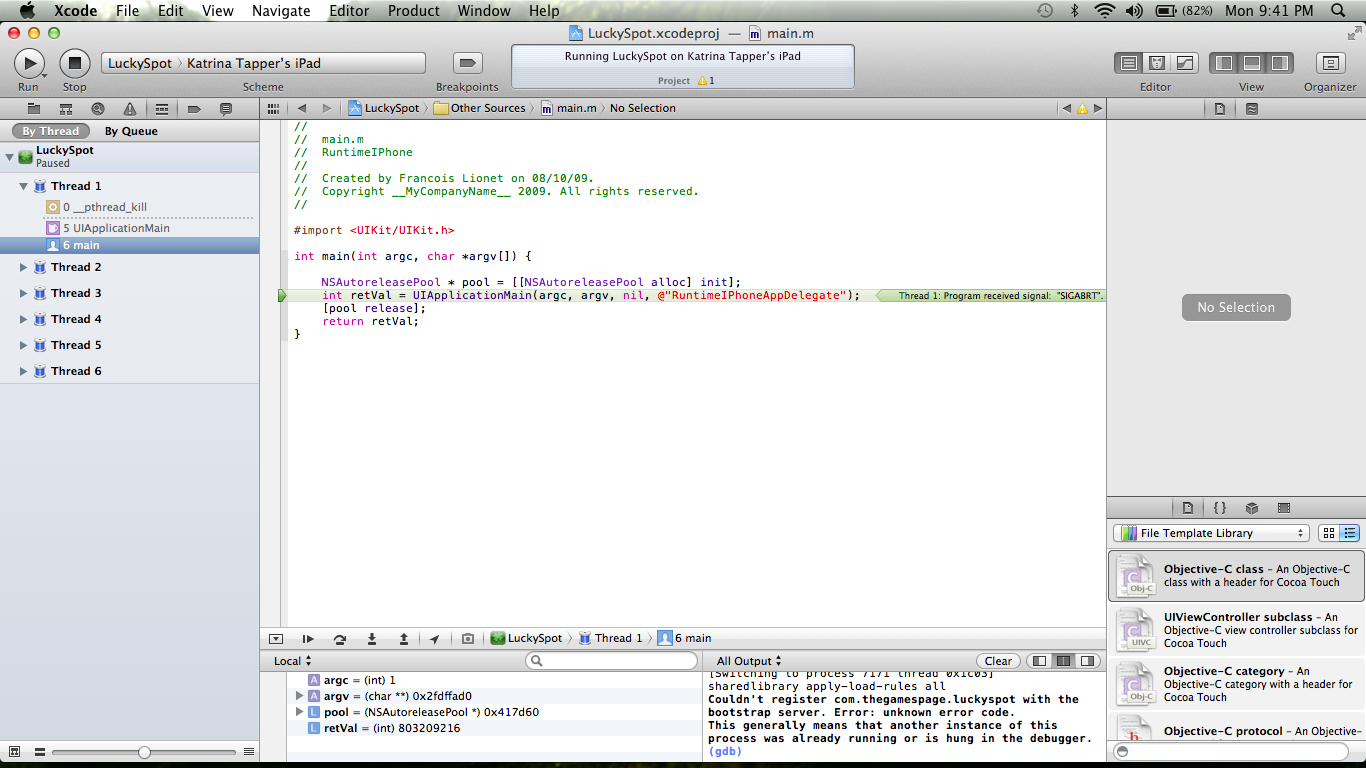Viewport: 1366px width, 768px height.
Task: Open the Media library icon
Action: (1284, 508)
